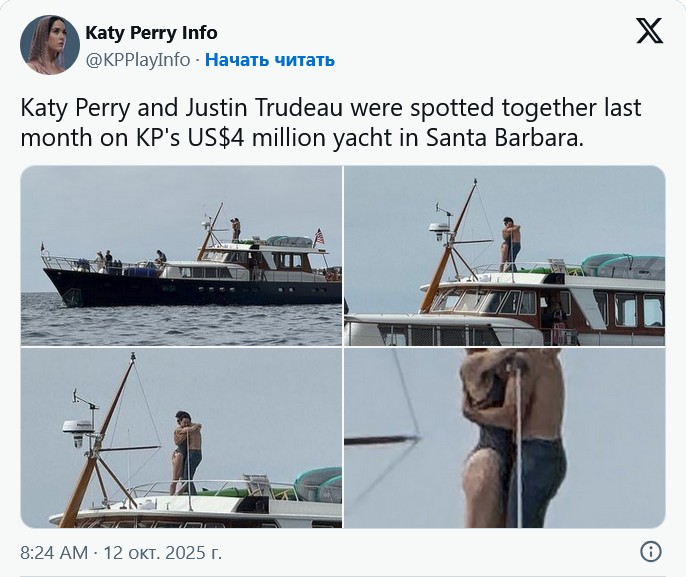Screen dimensions: 686x577
Task: Open the Katy Perry Info profile avatar
Action: [50, 45]
